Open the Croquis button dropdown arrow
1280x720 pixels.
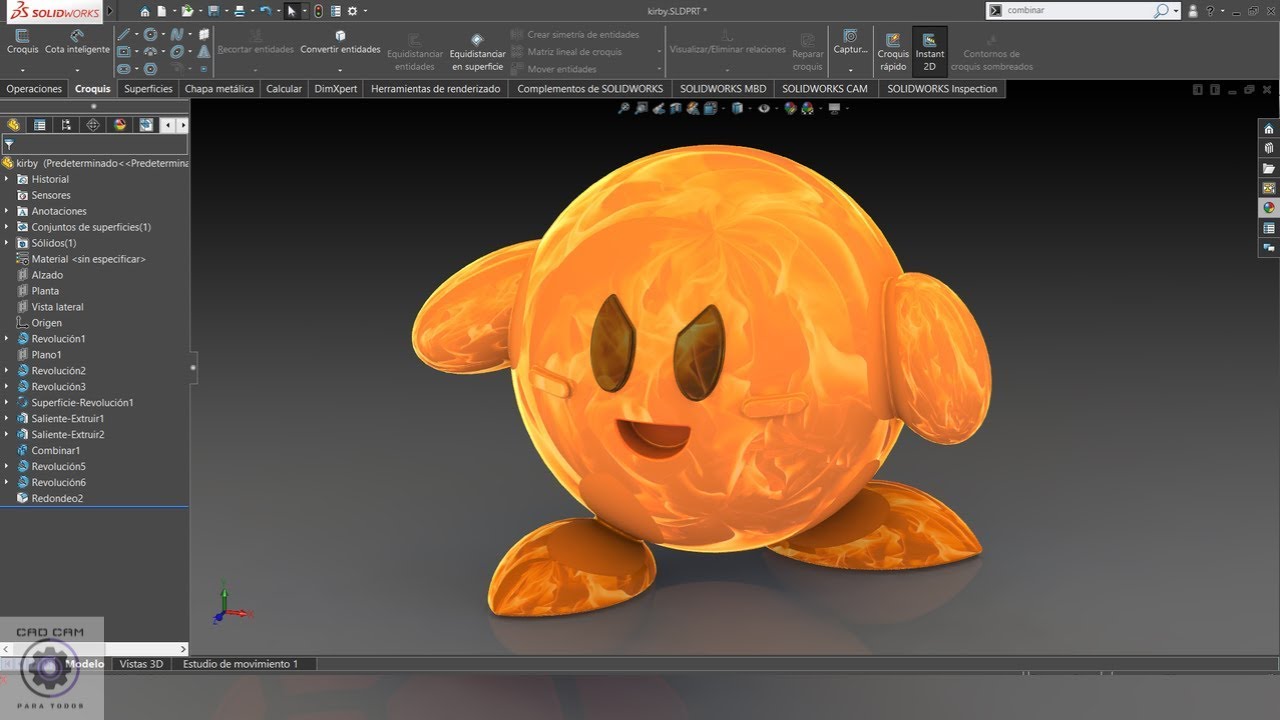pyautogui.click(x=22, y=70)
